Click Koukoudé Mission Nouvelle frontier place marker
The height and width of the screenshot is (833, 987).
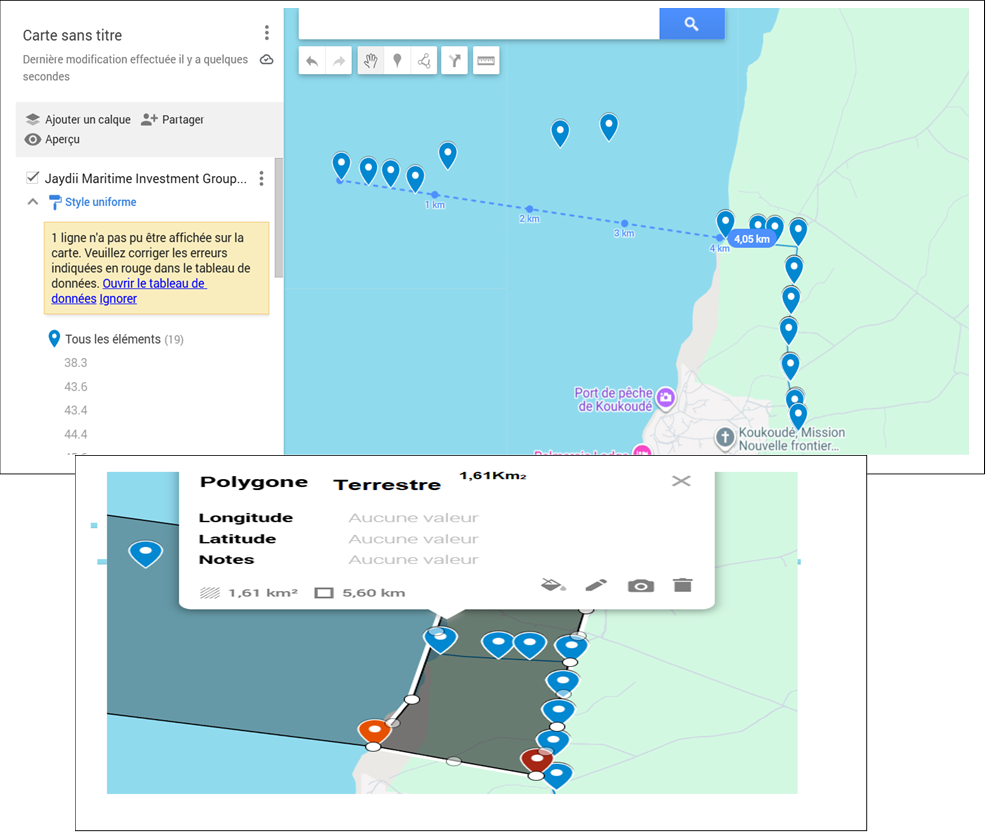(x=725, y=438)
